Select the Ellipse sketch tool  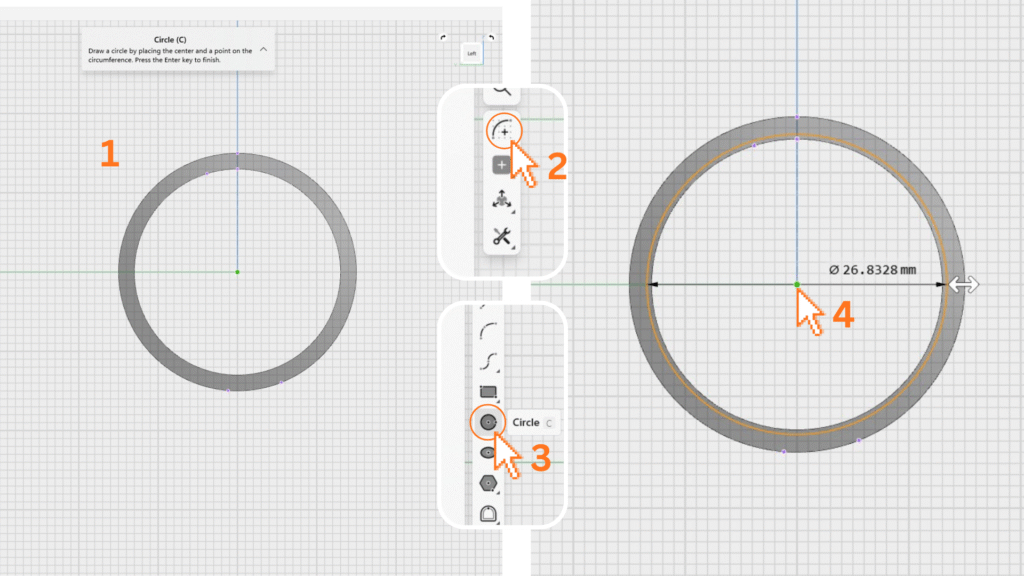click(489, 452)
